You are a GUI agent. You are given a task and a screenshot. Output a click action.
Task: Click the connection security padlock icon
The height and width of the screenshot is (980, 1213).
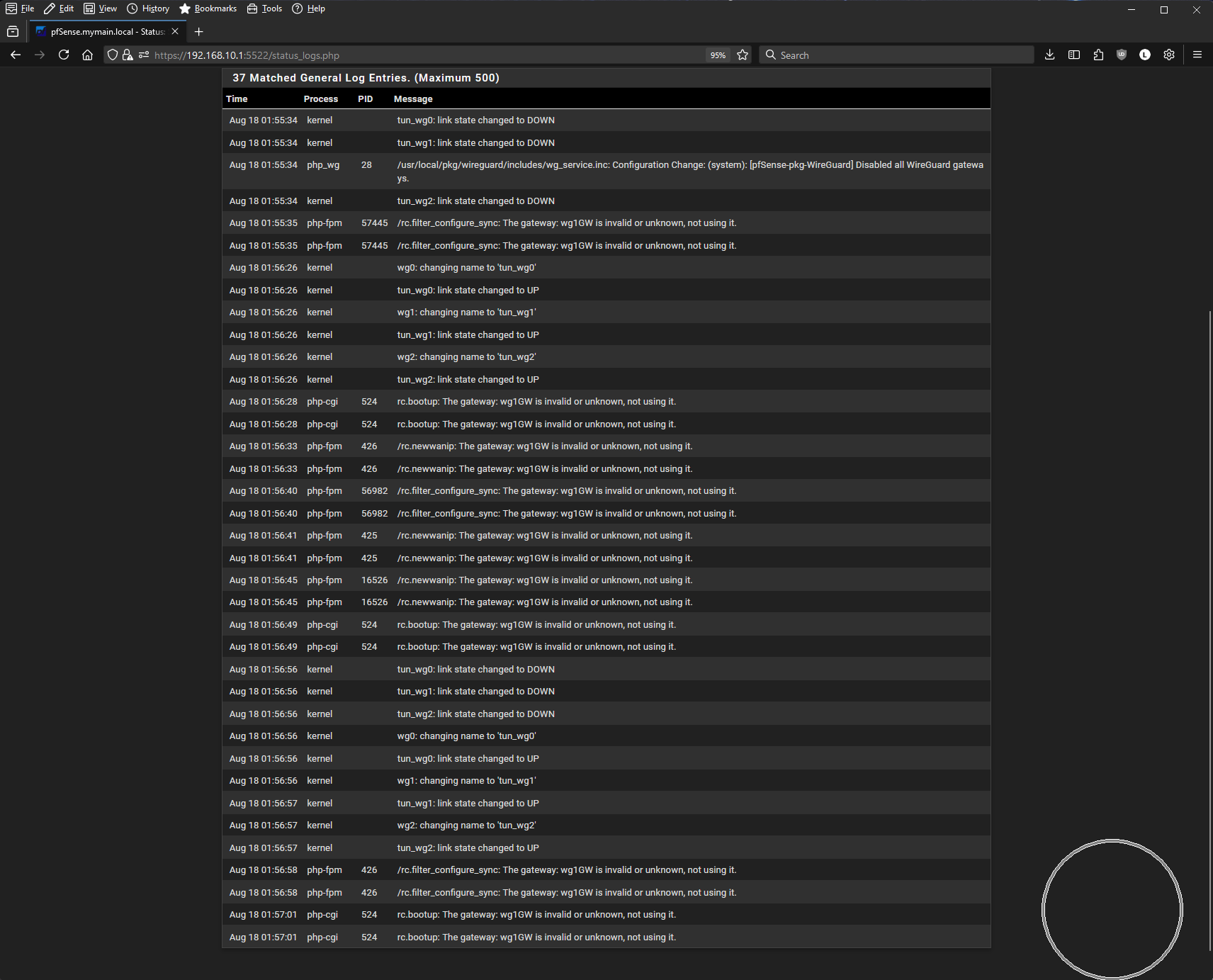point(128,55)
